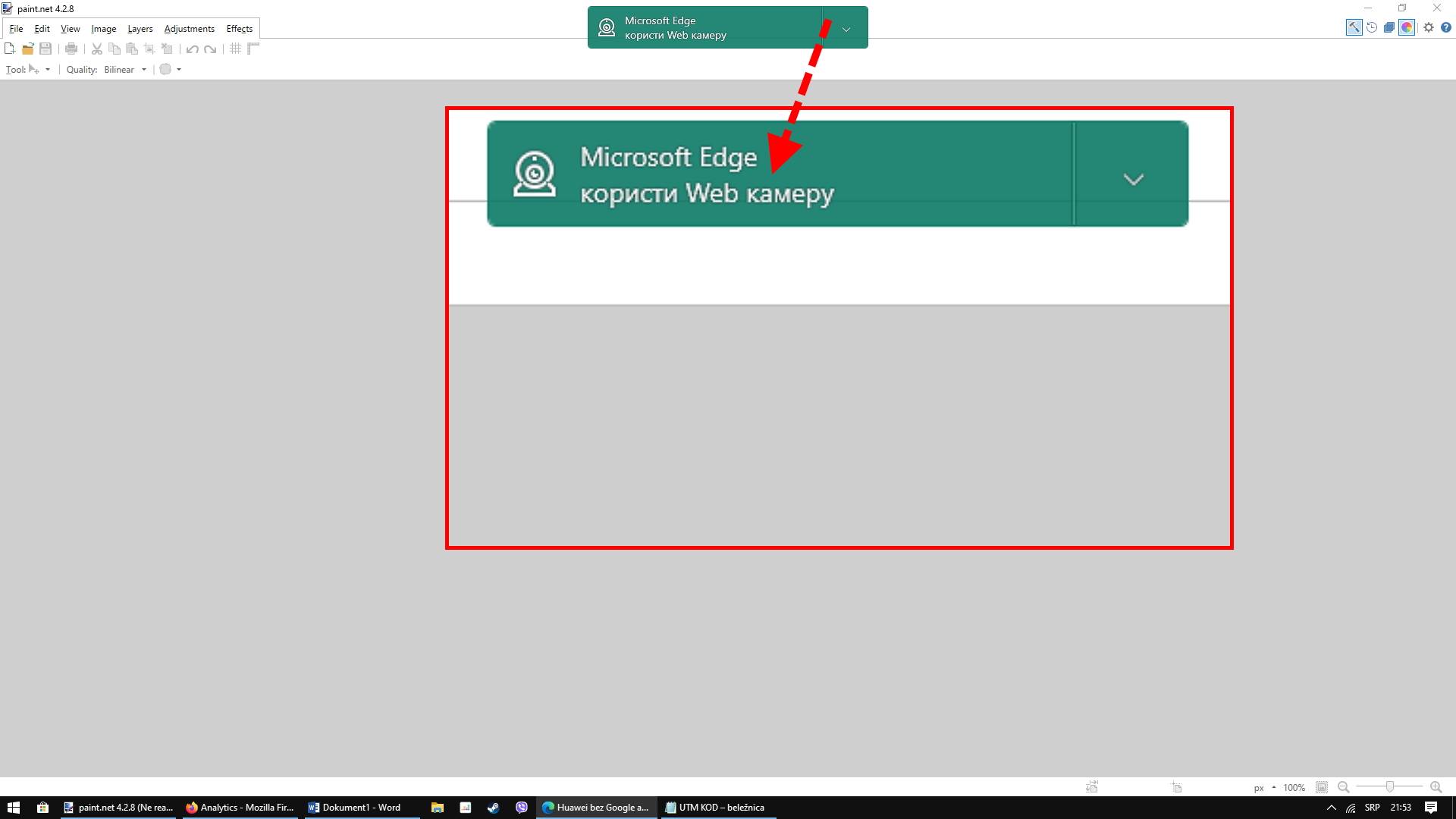Click the Undo arrow icon
The width and height of the screenshot is (1456, 819).
193,49
